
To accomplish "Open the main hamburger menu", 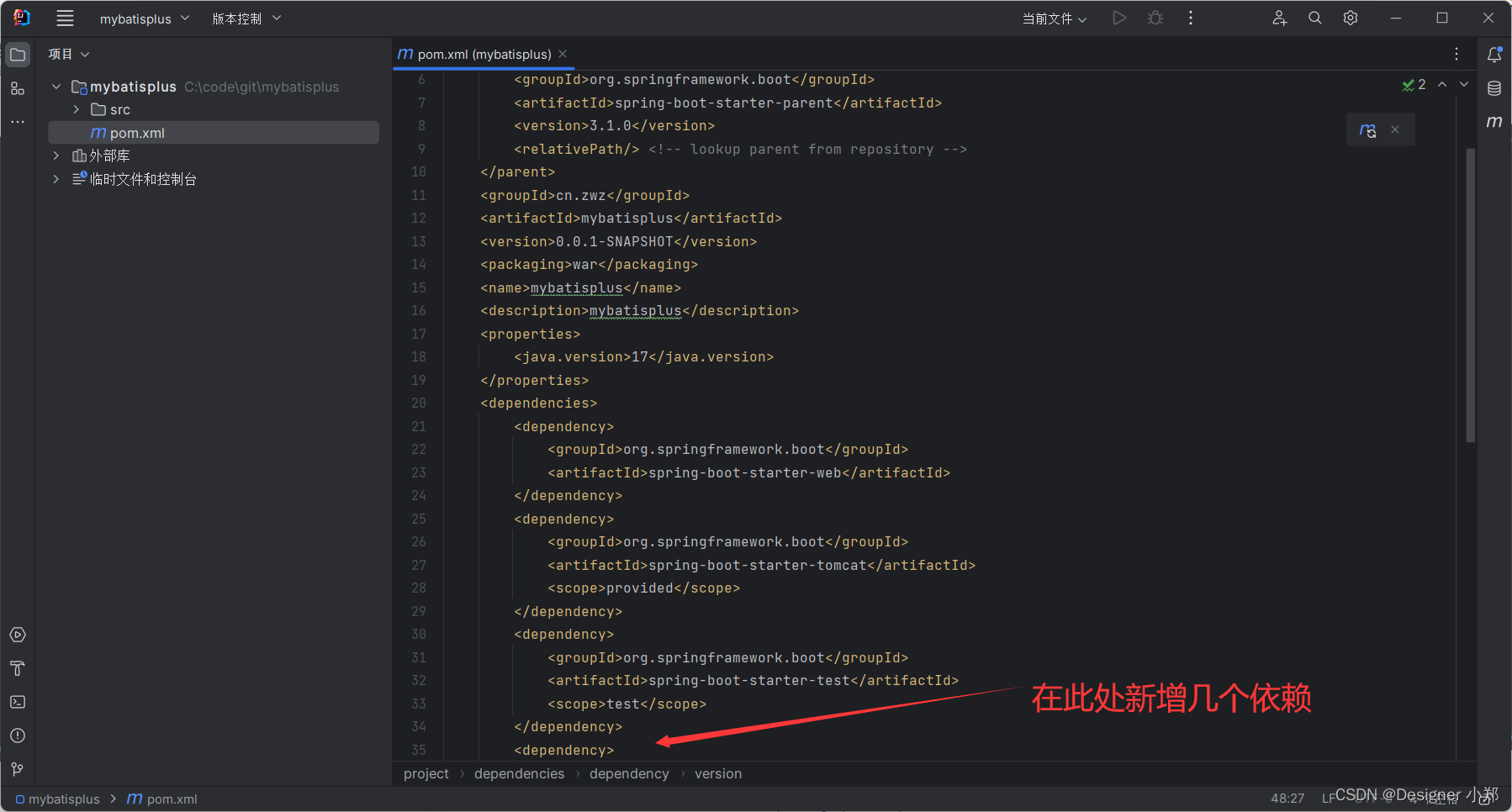I will coord(65,18).
